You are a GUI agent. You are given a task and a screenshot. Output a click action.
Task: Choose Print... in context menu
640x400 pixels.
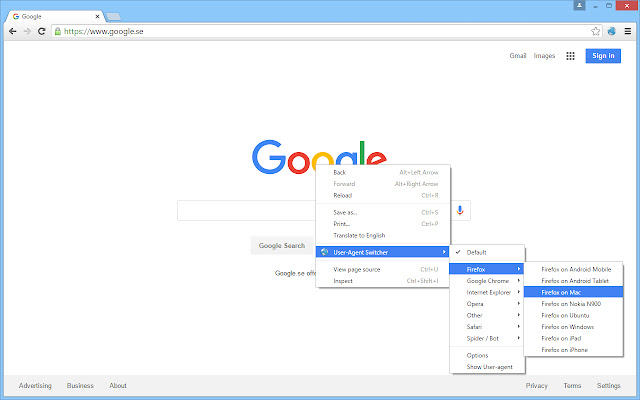coord(383,224)
